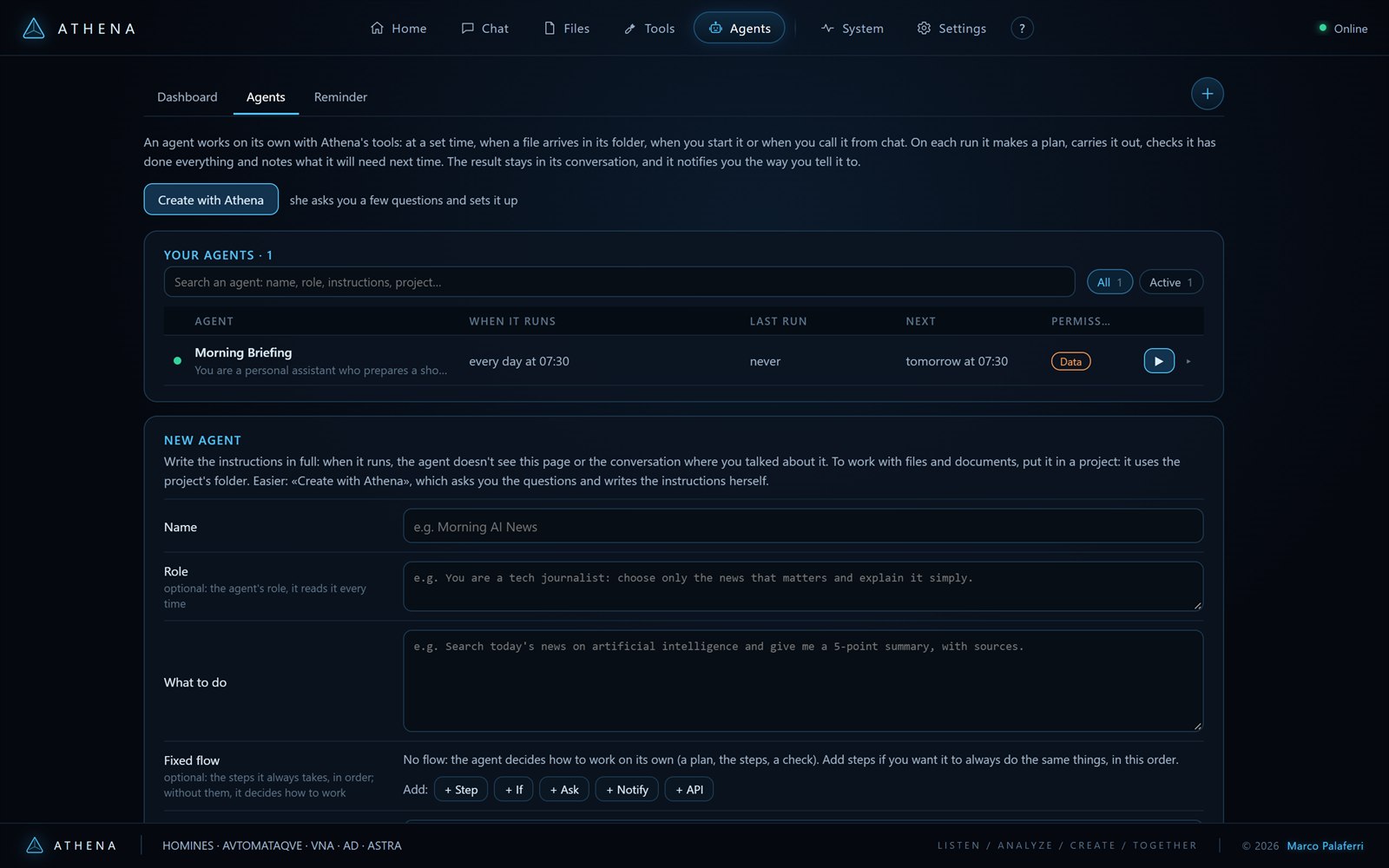Click the help question mark icon
This screenshot has height=868, width=1389.
pyautogui.click(x=1022, y=29)
